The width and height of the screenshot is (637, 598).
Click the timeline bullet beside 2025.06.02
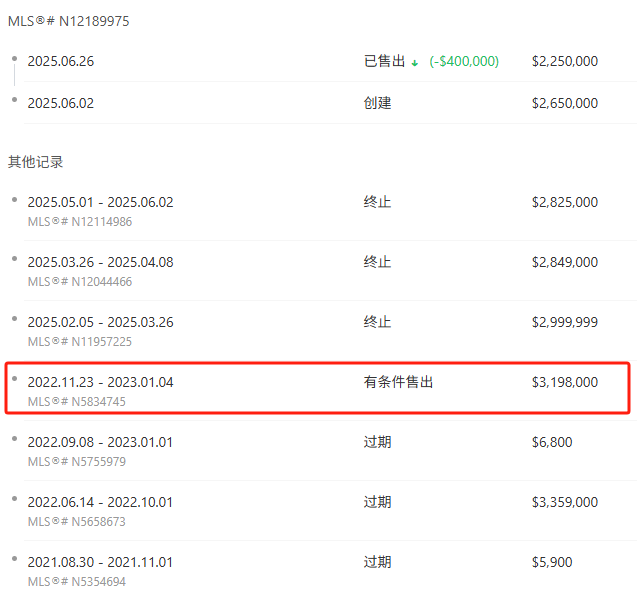pos(14,99)
